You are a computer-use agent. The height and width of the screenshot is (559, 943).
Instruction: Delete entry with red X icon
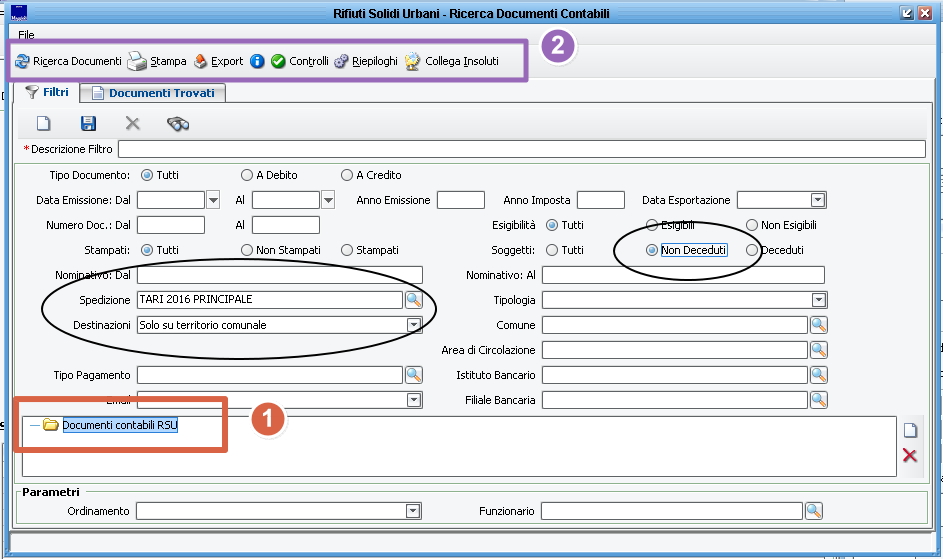coord(909,456)
